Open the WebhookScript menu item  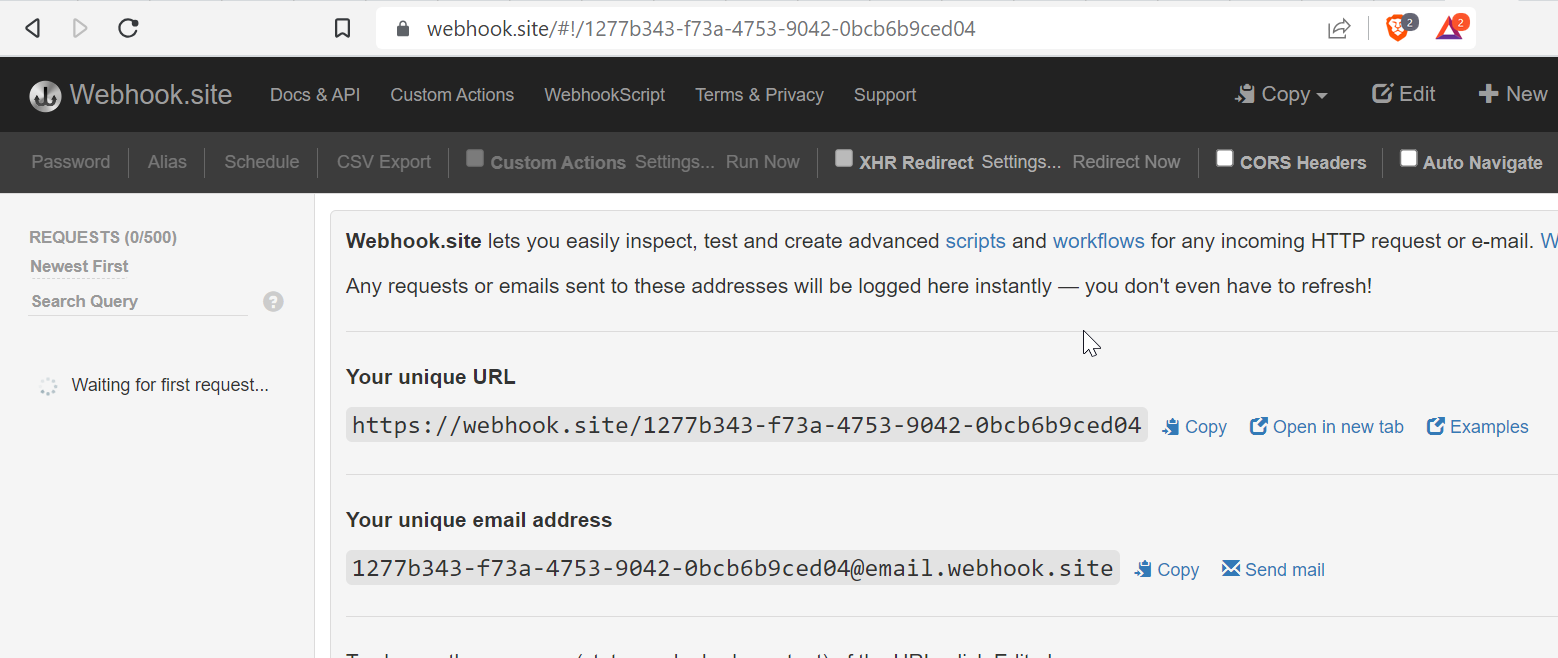604,95
